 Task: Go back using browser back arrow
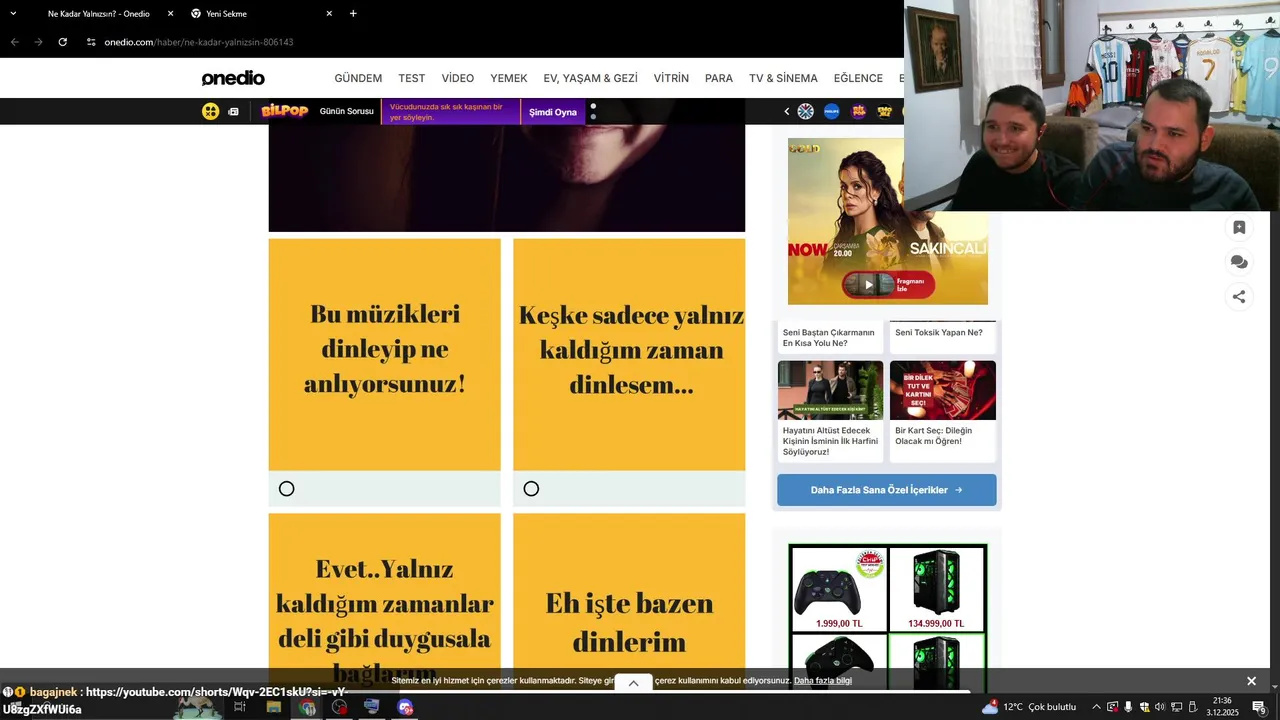click(14, 42)
